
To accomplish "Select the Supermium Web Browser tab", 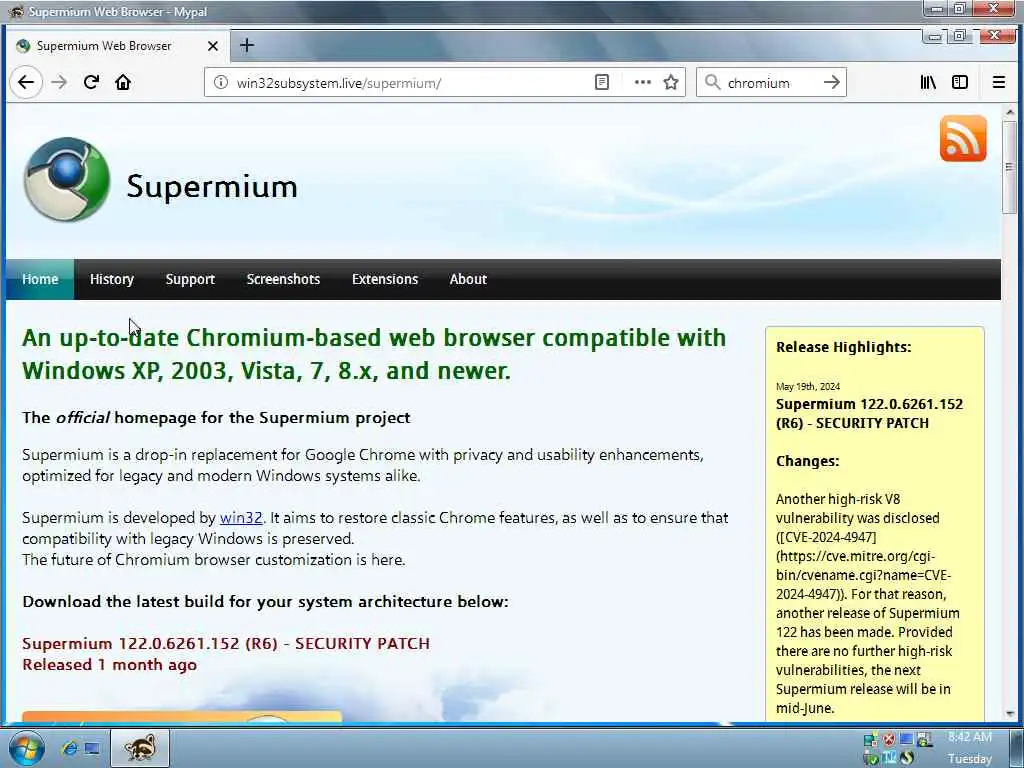I will 118,46.
